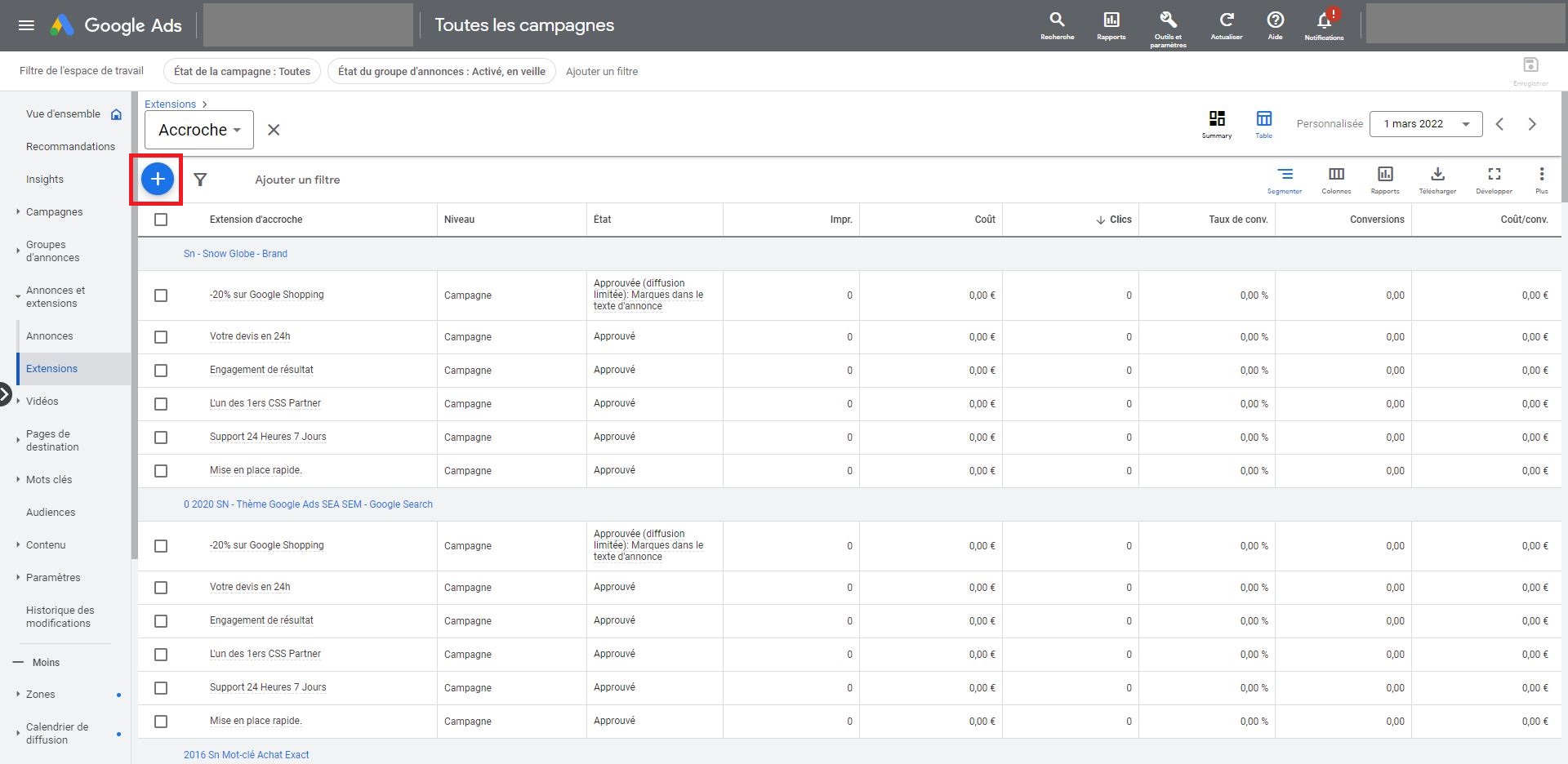
Task: Switch to Summary view icon
Action: click(x=1217, y=119)
